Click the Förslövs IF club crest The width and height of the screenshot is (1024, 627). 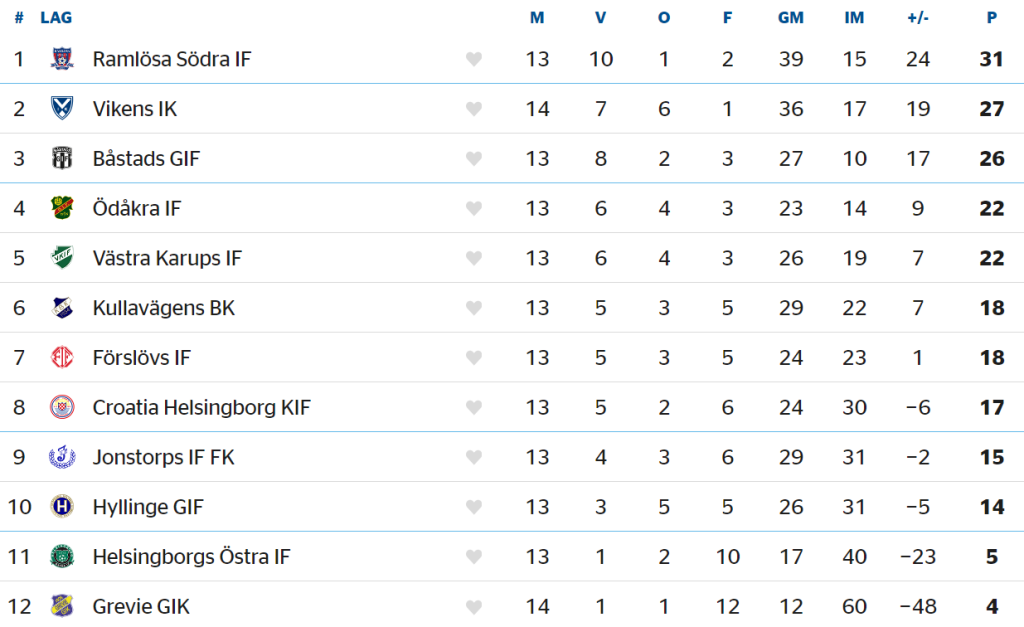point(62,358)
